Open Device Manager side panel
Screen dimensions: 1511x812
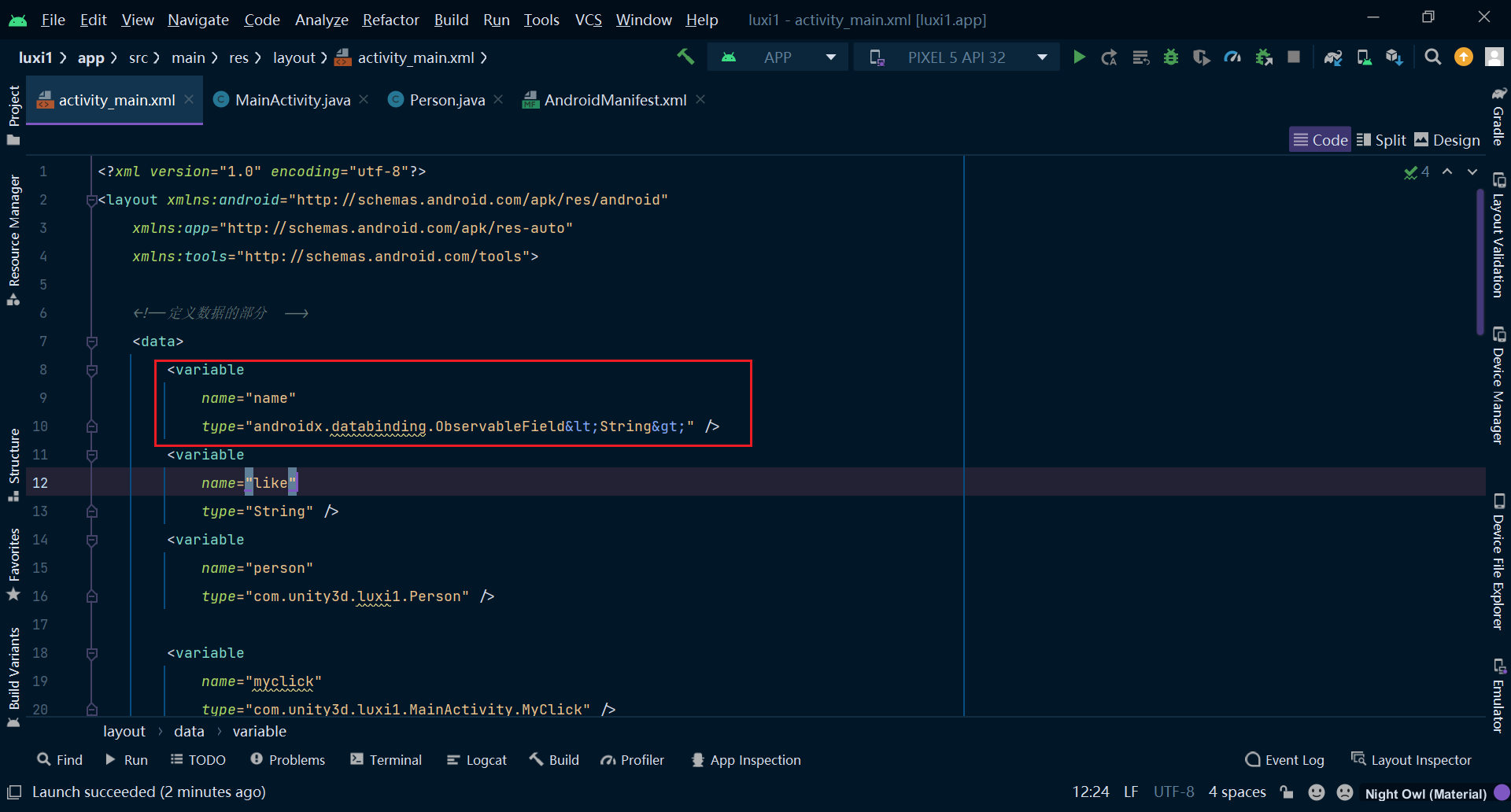1498,386
